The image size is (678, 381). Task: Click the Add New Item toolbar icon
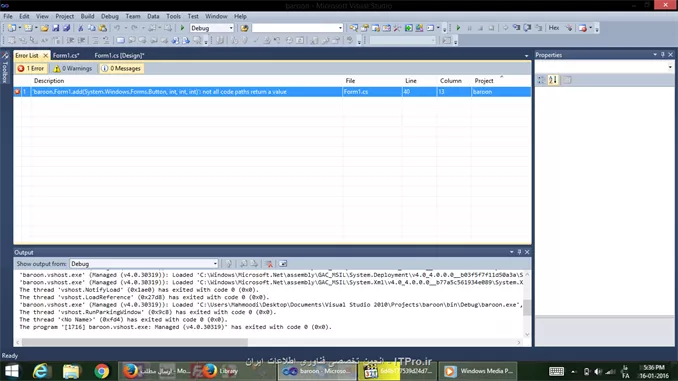(28, 28)
